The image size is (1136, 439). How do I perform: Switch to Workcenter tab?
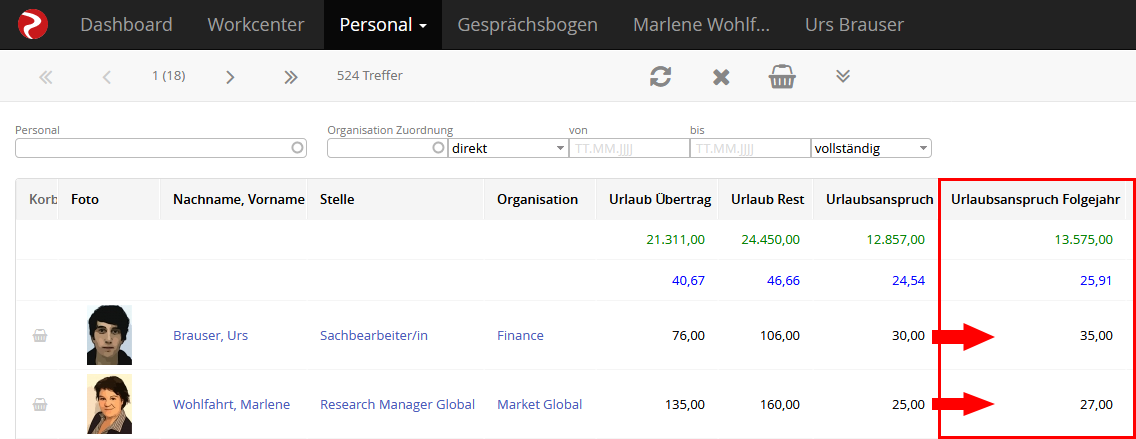(x=256, y=25)
